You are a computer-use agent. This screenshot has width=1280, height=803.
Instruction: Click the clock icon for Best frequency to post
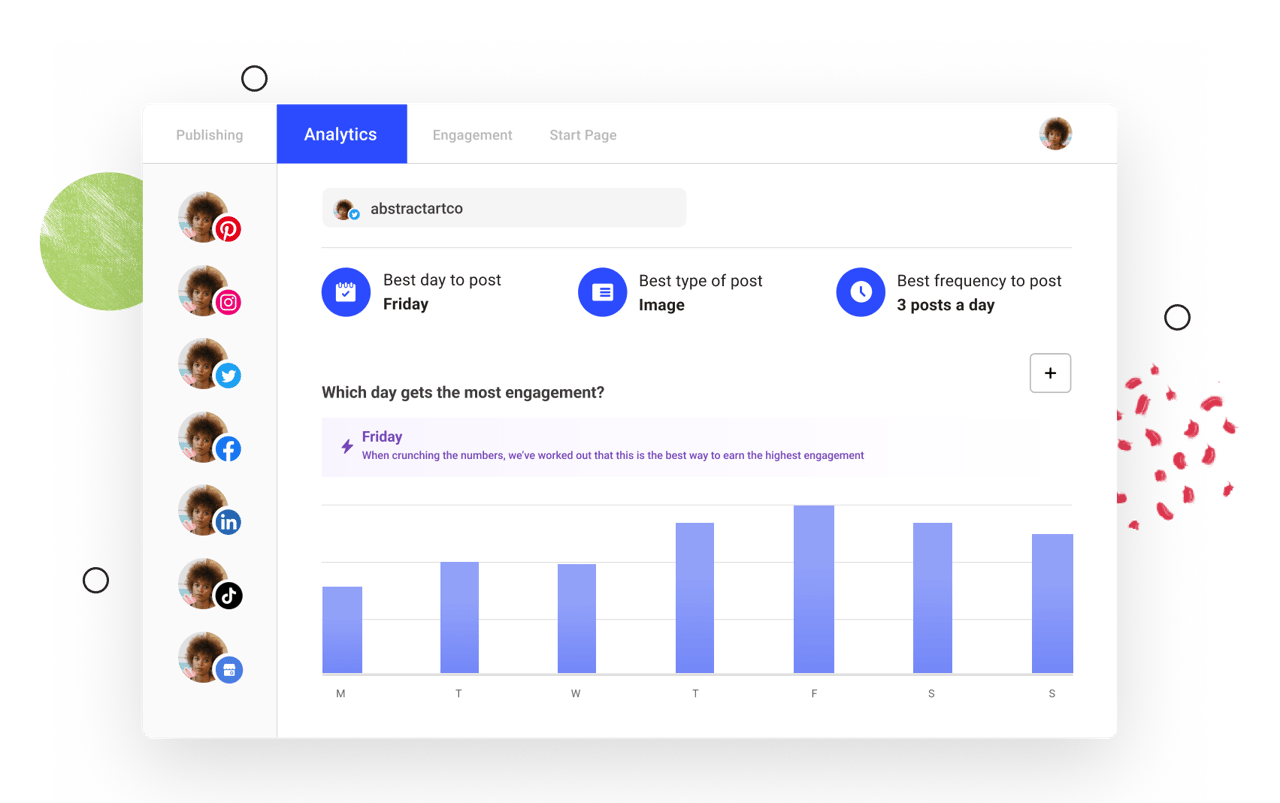(x=861, y=292)
